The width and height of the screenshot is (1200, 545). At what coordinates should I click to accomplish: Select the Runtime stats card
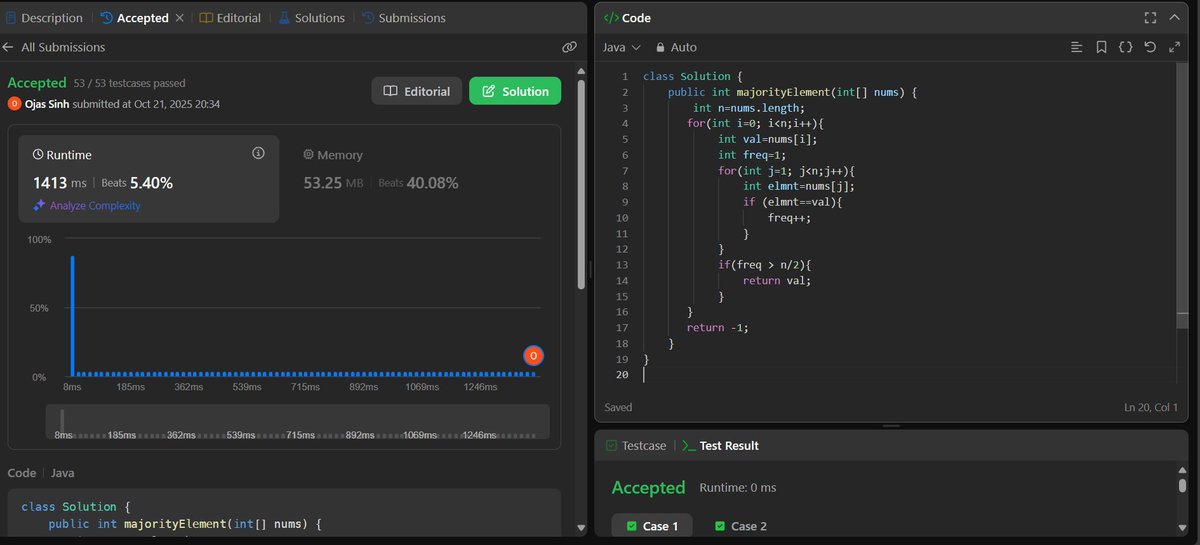click(150, 179)
